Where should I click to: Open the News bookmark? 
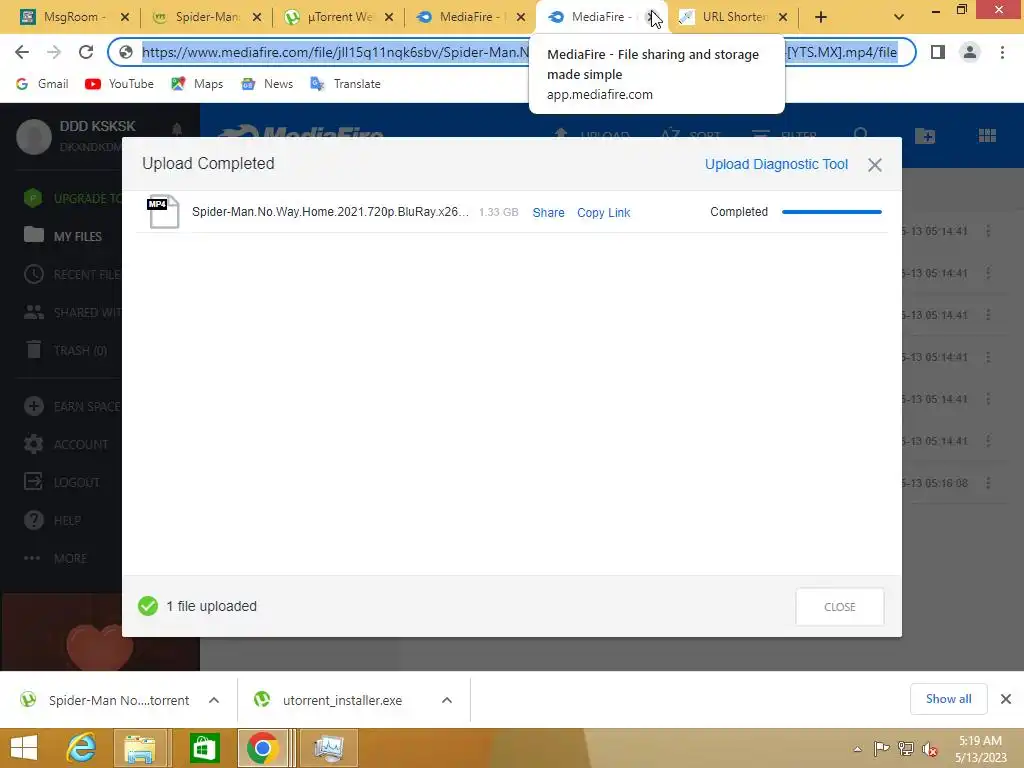coord(267,84)
